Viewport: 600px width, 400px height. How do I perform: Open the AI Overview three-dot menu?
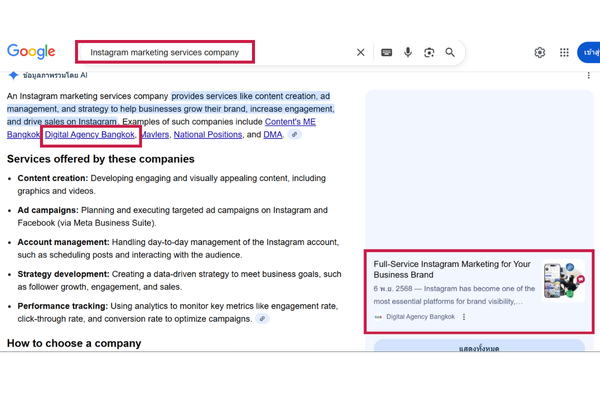[588, 75]
